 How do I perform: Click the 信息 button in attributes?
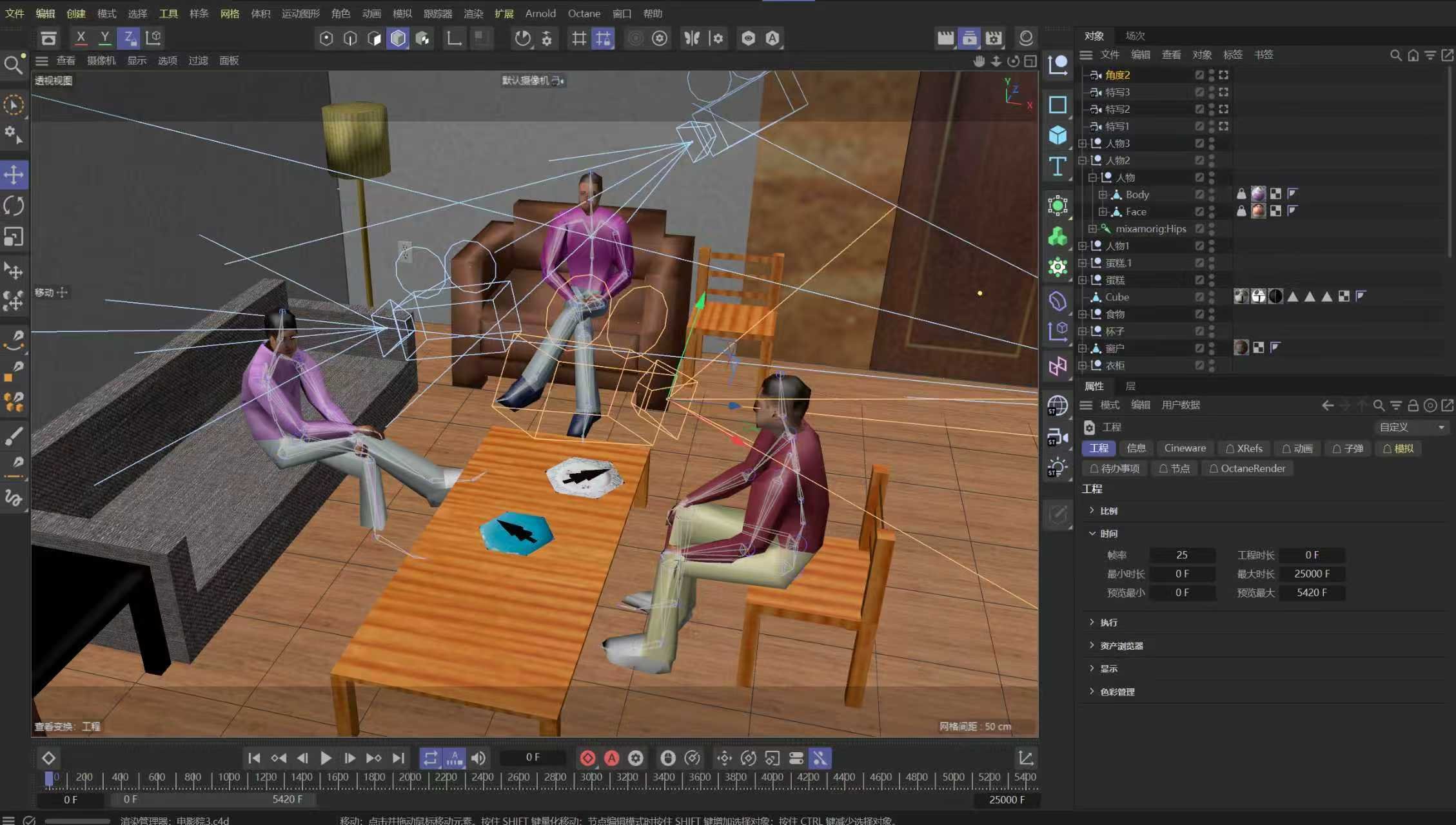(x=1136, y=448)
